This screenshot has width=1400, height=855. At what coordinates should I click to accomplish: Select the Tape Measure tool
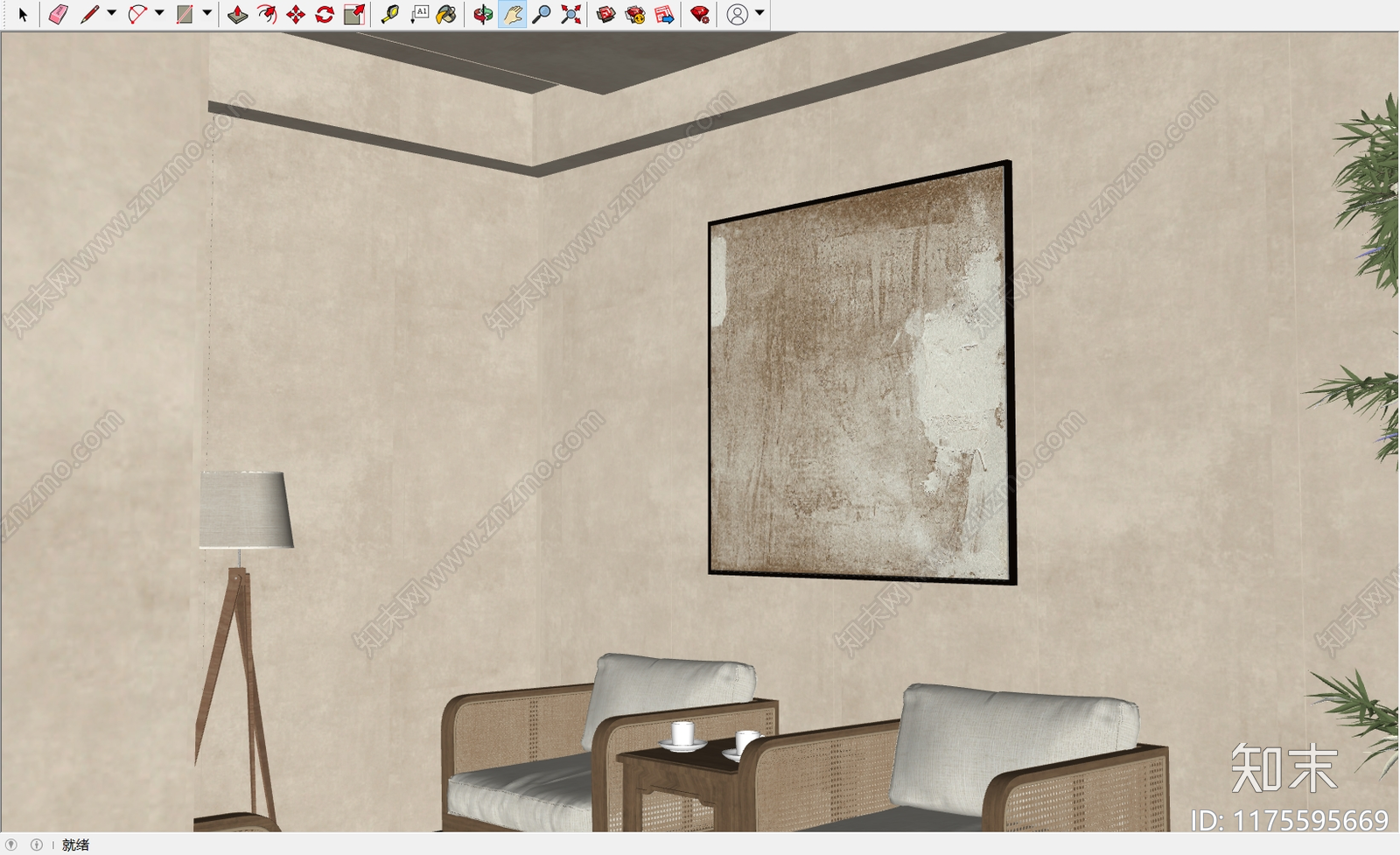point(389,14)
